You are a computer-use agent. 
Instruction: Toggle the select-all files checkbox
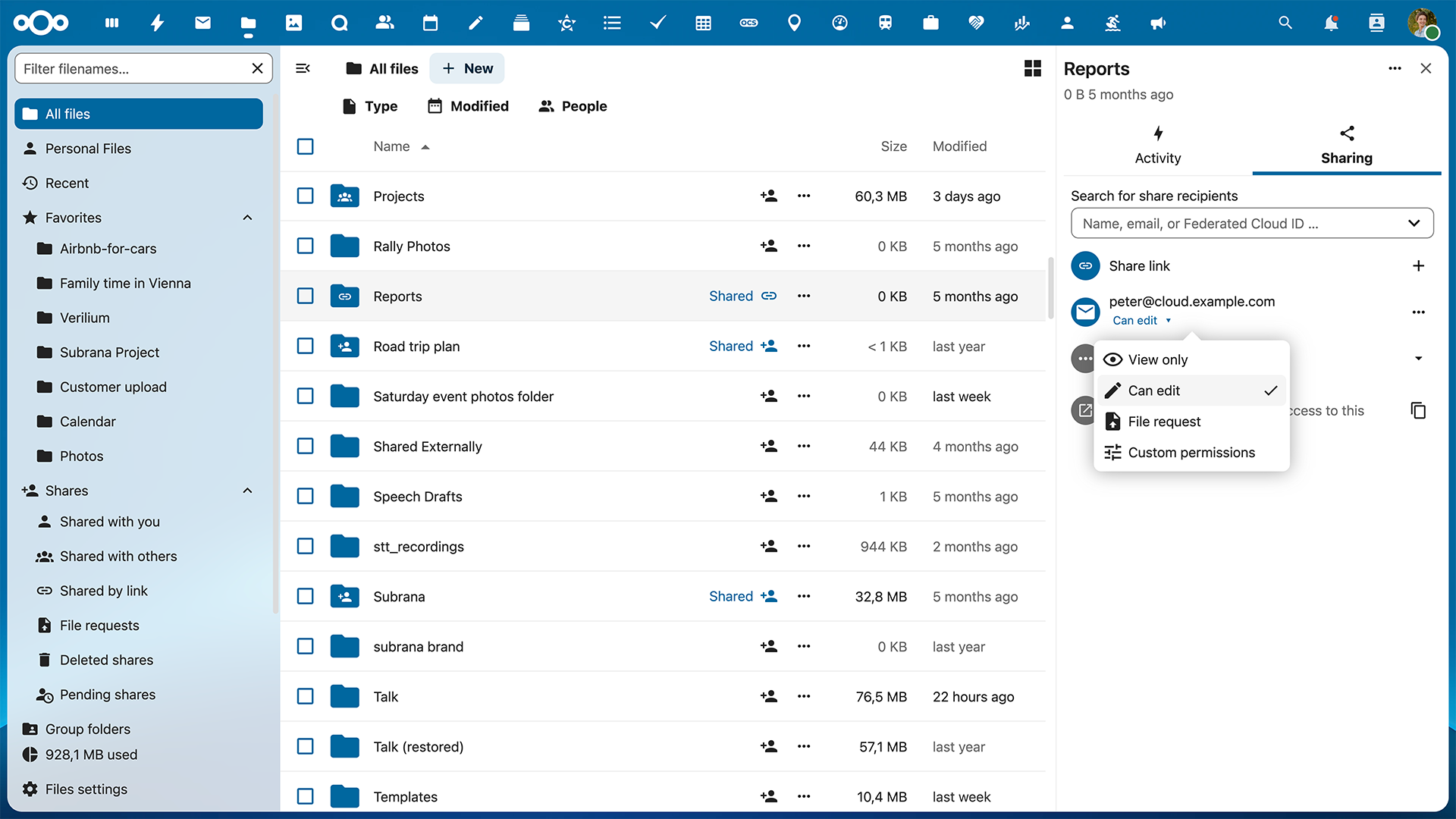305,146
